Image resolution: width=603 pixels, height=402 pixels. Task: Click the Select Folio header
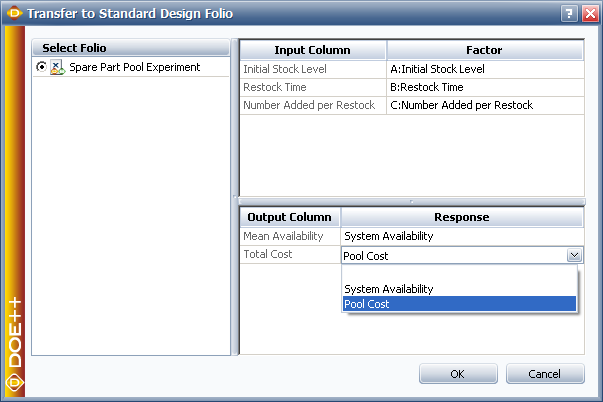click(131, 48)
